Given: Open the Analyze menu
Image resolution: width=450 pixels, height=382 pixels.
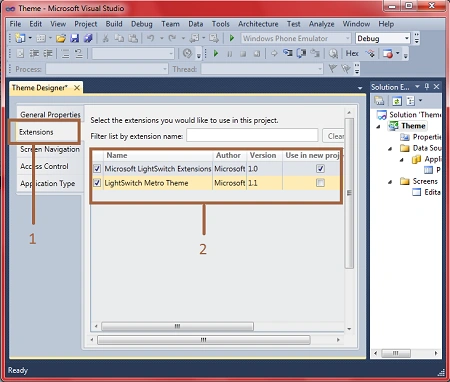Looking at the screenshot, I should [x=321, y=24].
